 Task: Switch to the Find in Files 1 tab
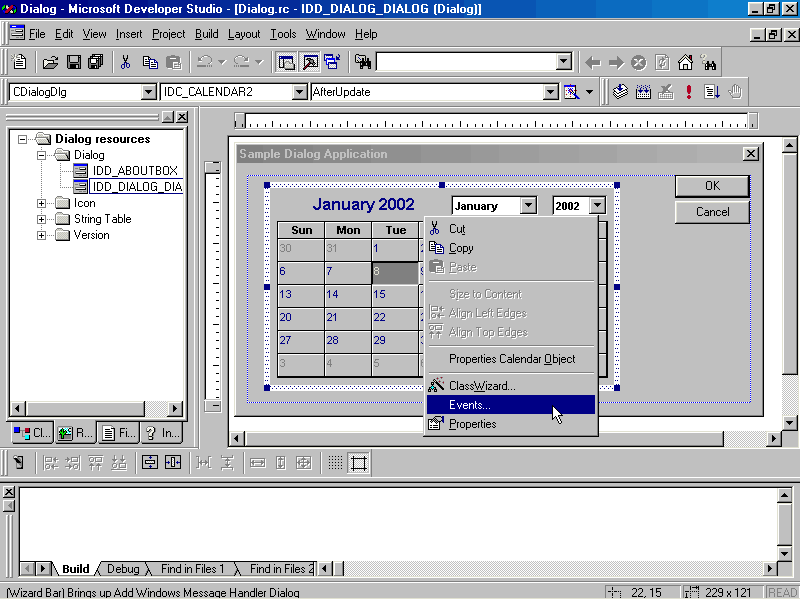pyautogui.click(x=192, y=568)
